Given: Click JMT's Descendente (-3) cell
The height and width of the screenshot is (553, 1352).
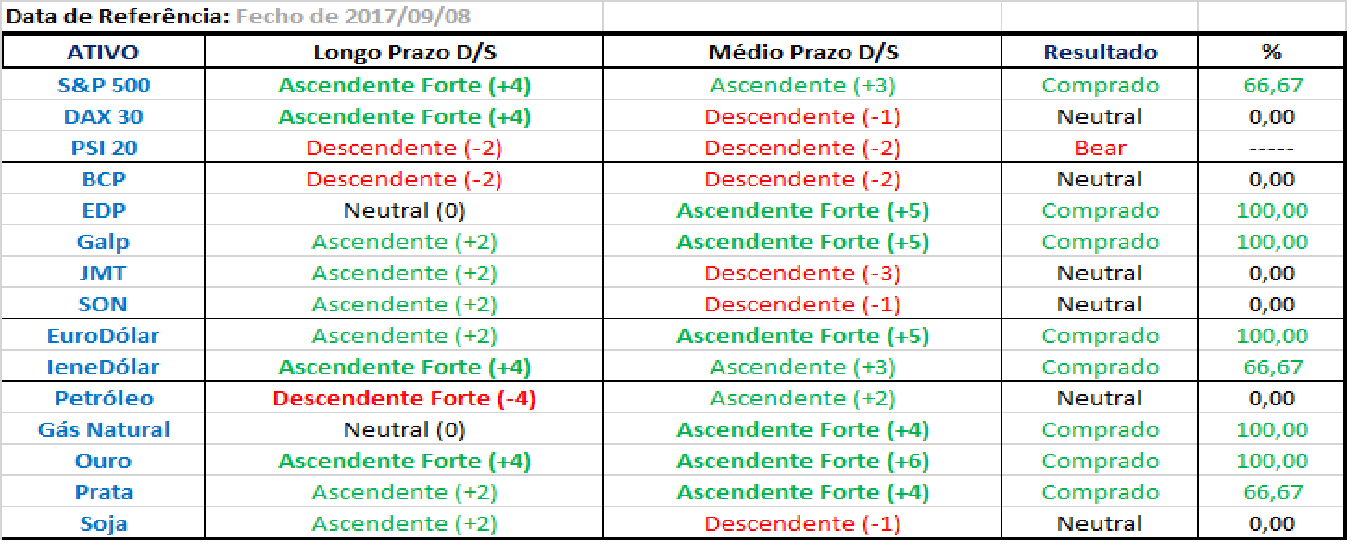Looking at the screenshot, I should (802, 273).
